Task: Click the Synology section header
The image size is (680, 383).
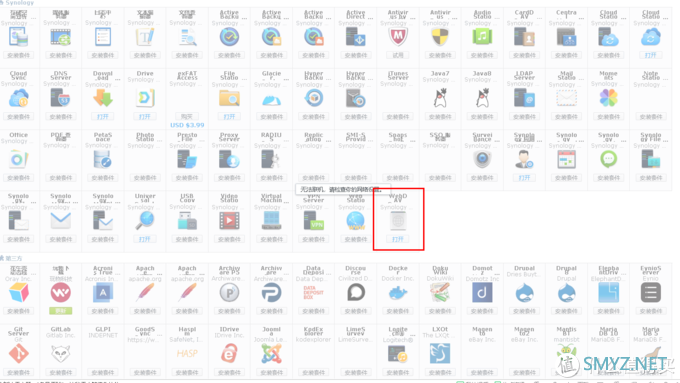Action: (19, 3)
